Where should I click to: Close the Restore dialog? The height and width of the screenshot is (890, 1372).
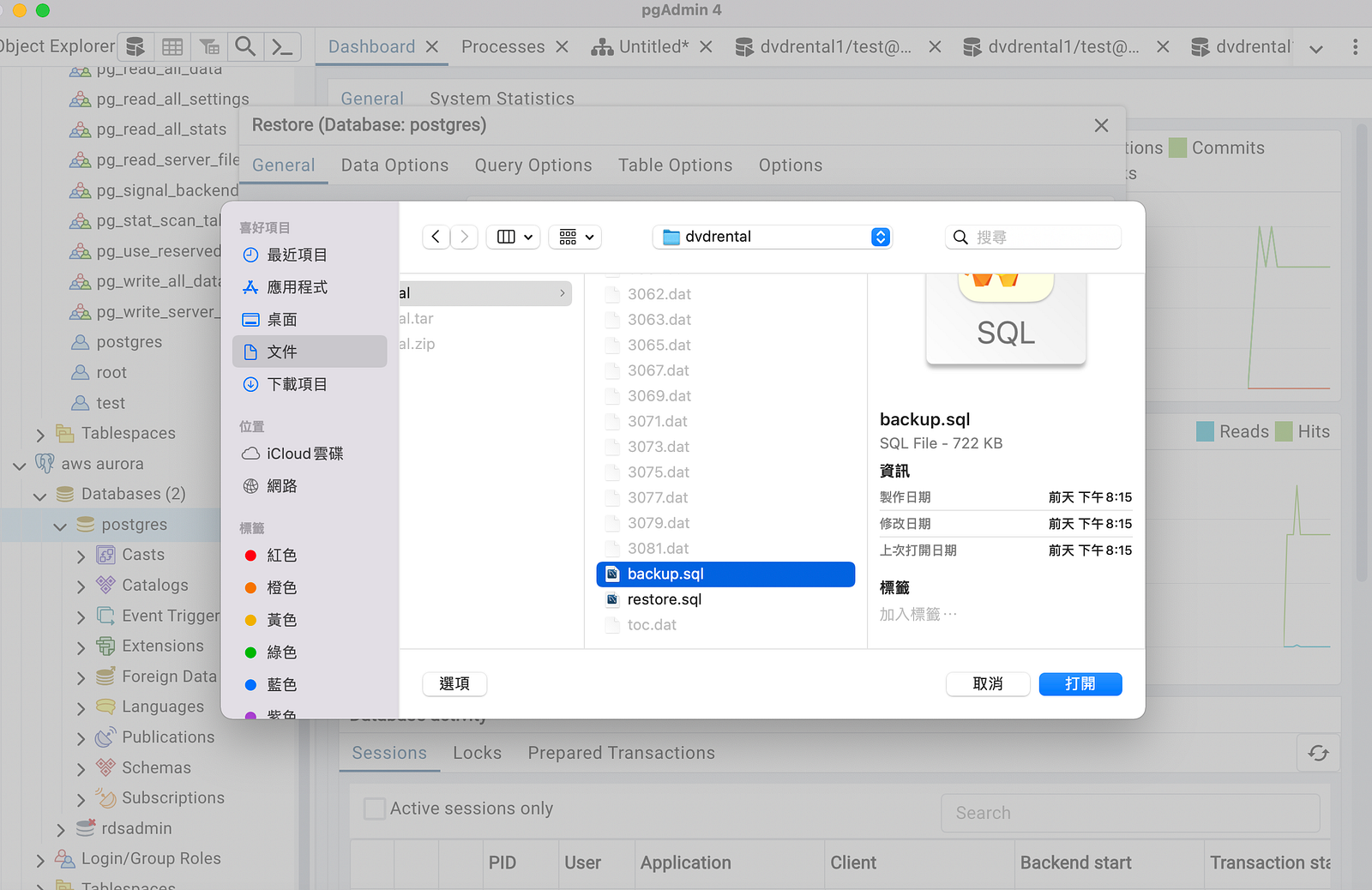pyautogui.click(x=1102, y=125)
